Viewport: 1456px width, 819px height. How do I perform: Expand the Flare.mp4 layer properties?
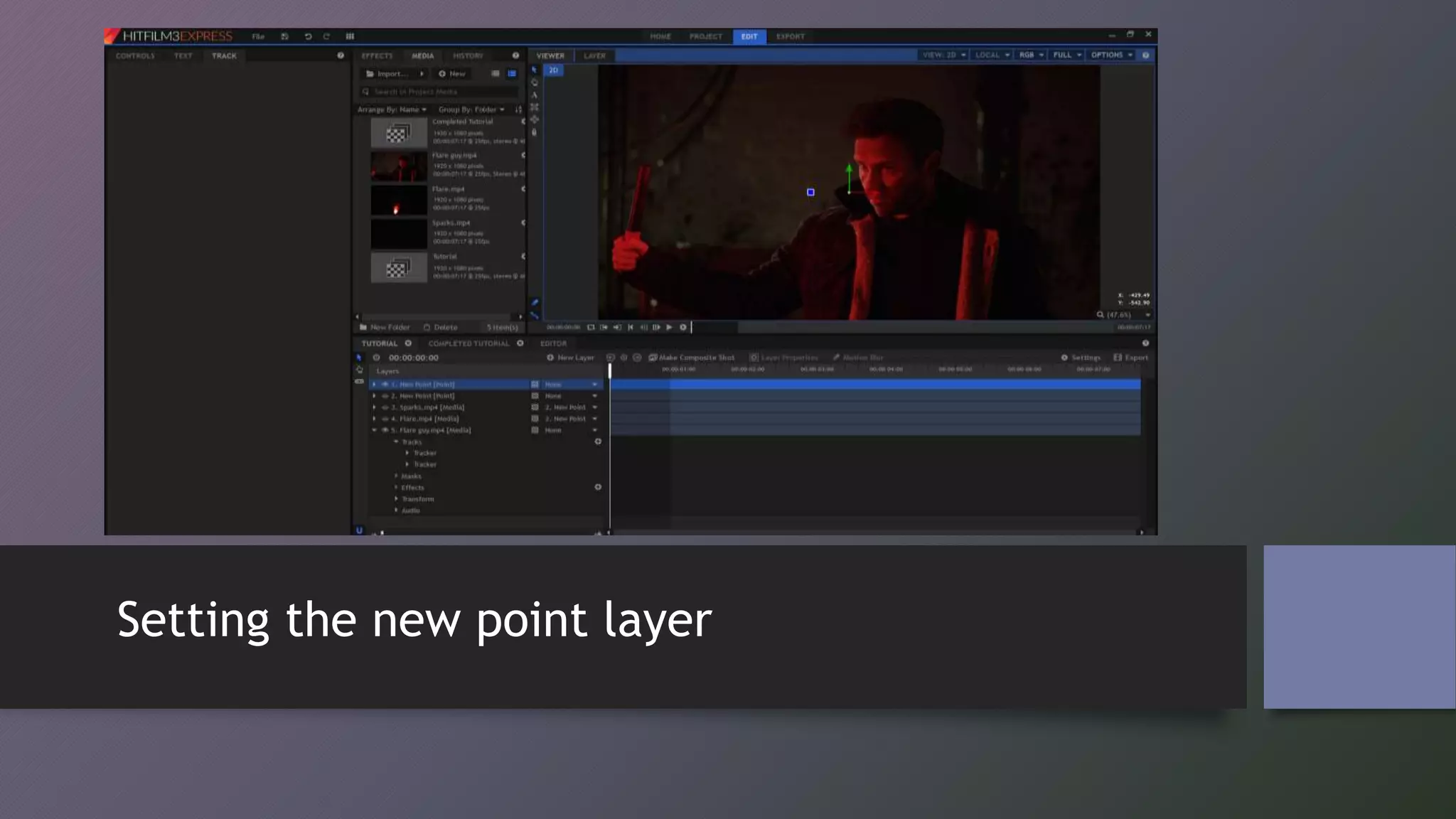(x=374, y=419)
